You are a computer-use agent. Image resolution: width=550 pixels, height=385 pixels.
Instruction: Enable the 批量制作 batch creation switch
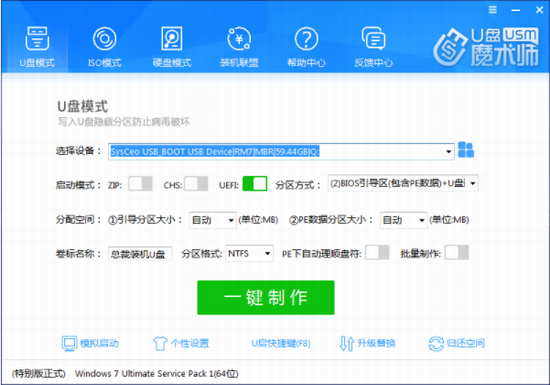pyautogui.click(x=457, y=253)
